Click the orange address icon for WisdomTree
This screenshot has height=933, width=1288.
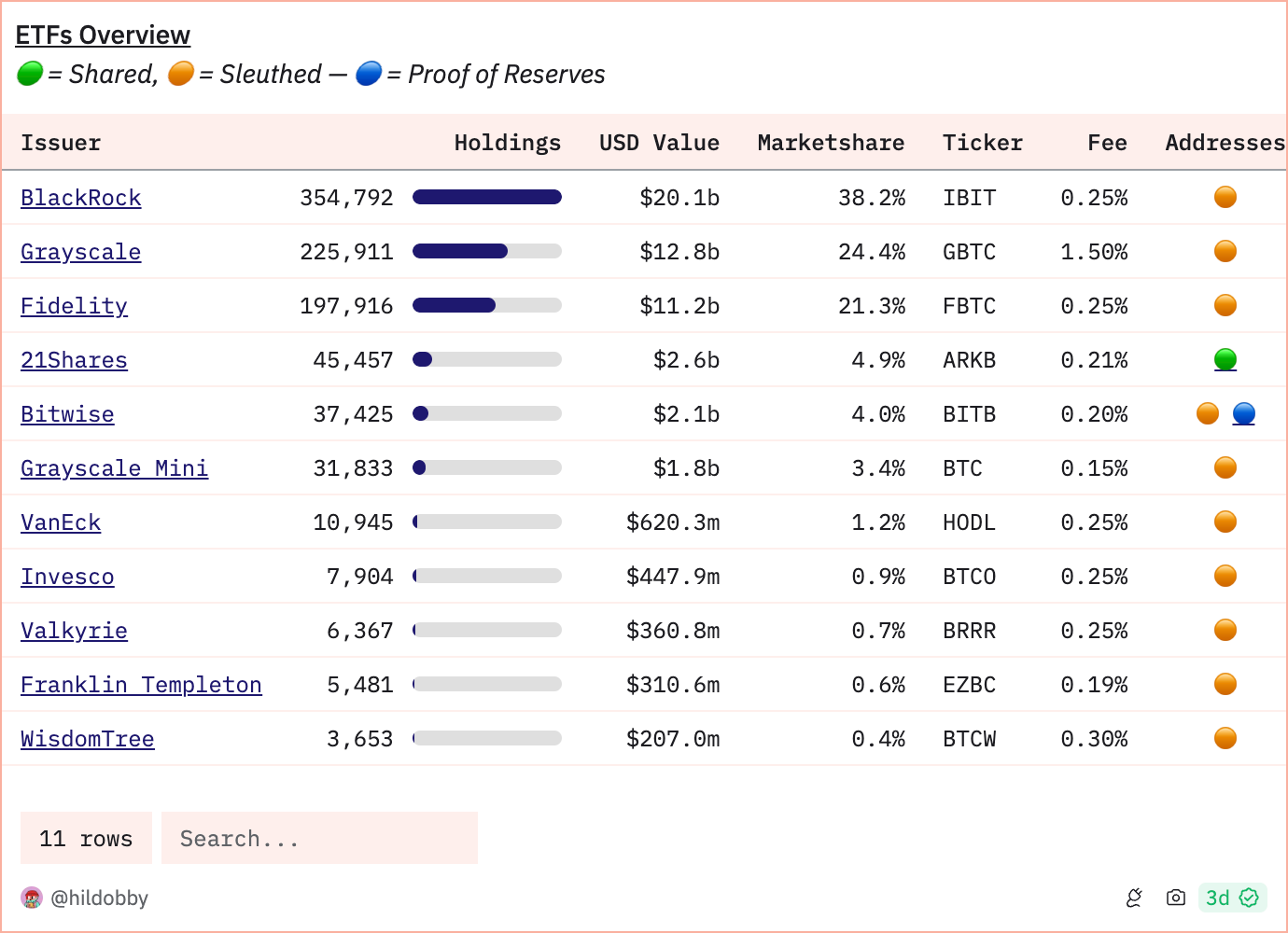(x=1225, y=738)
